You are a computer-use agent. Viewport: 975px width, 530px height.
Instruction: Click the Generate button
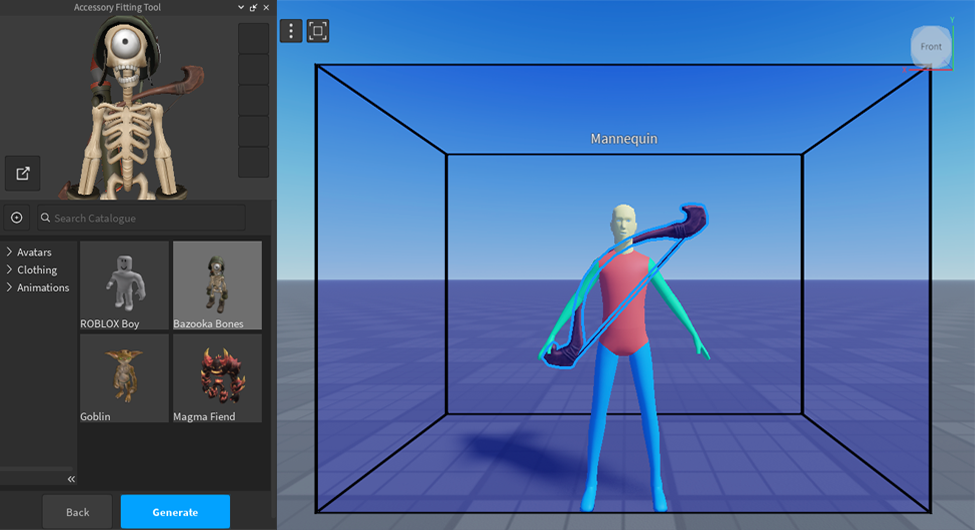pyautogui.click(x=175, y=512)
